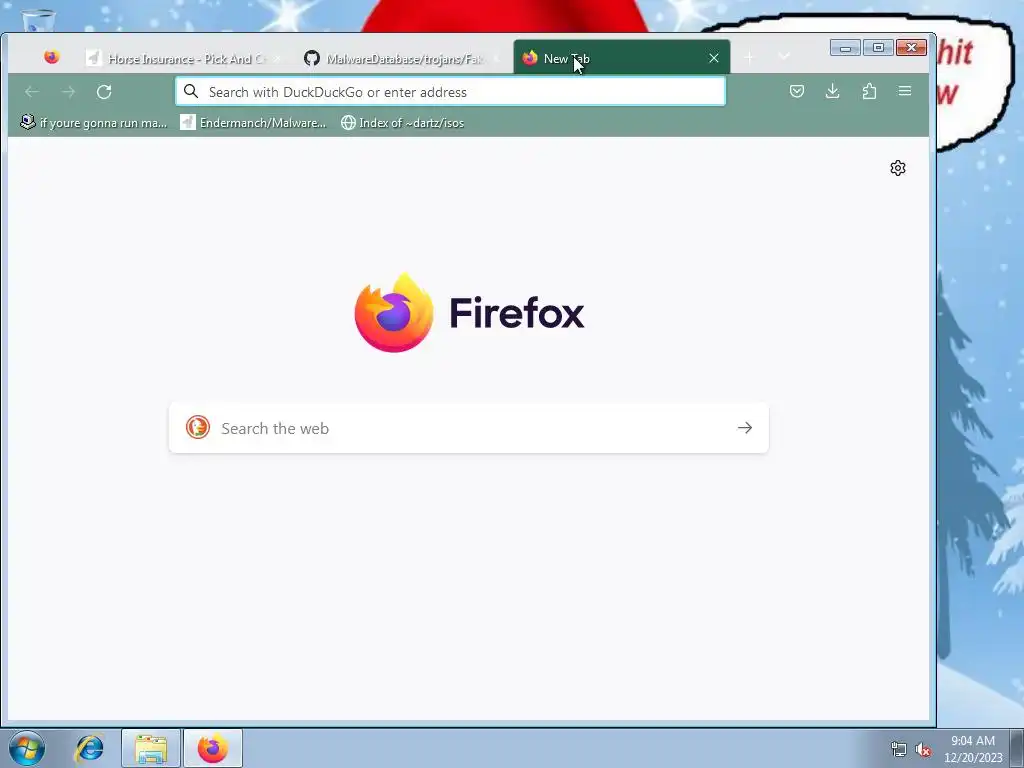Open Index of ~dartz/isos bookmark
Screen dimensions: 1024x768
[x=402, y=123]
